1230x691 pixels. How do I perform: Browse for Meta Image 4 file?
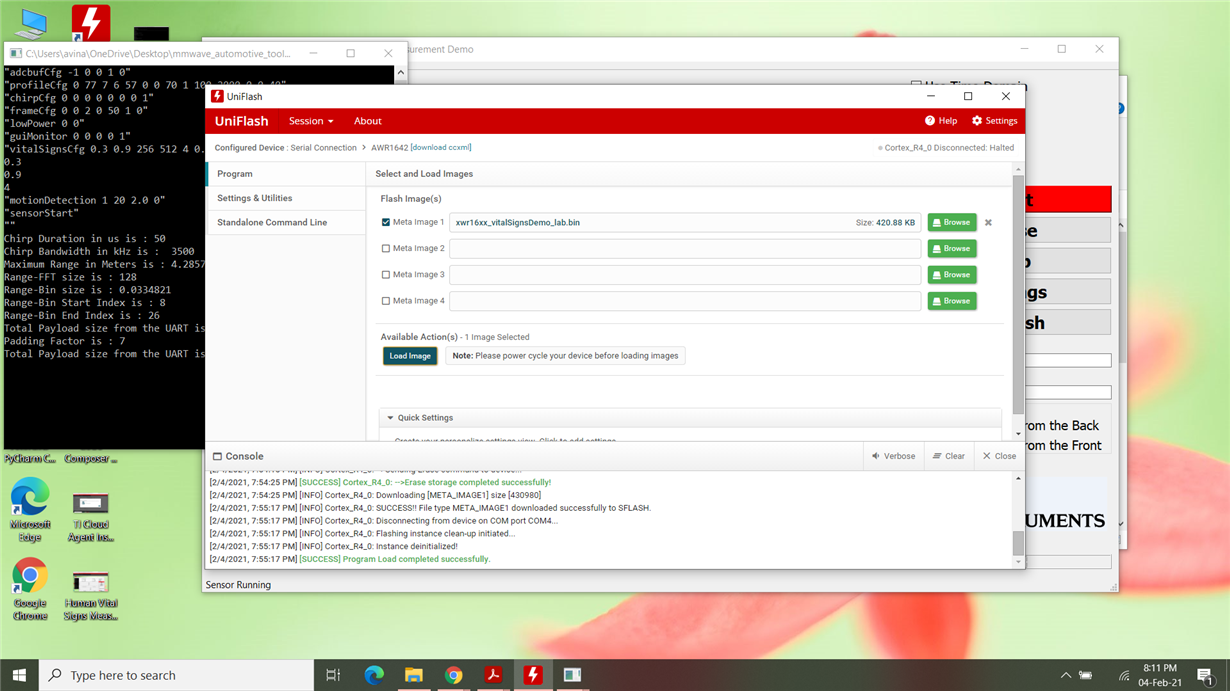[951, 301]
